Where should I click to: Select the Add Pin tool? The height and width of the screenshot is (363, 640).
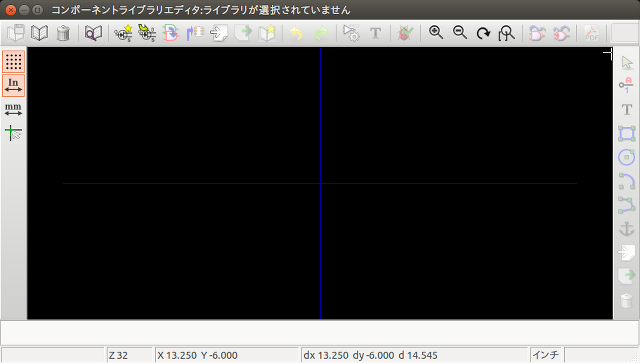pos(627,85)
